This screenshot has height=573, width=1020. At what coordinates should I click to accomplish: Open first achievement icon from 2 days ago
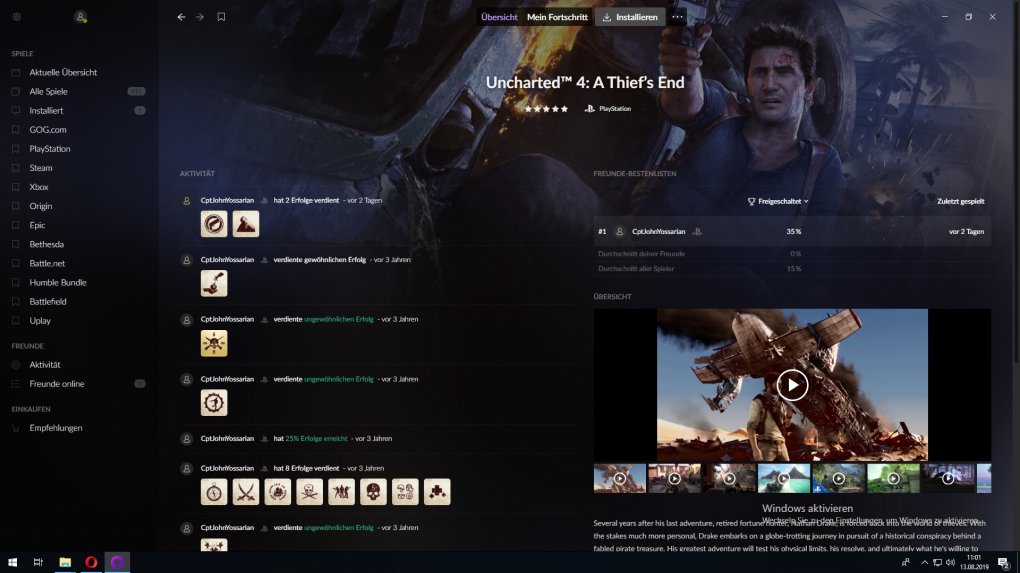[x=214, y=224]
